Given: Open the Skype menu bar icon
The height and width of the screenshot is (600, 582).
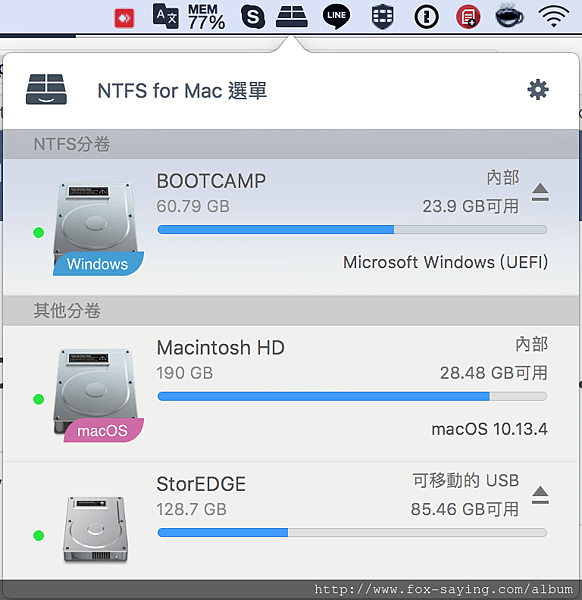Looking at the screenshot, I should pos(253,16).
